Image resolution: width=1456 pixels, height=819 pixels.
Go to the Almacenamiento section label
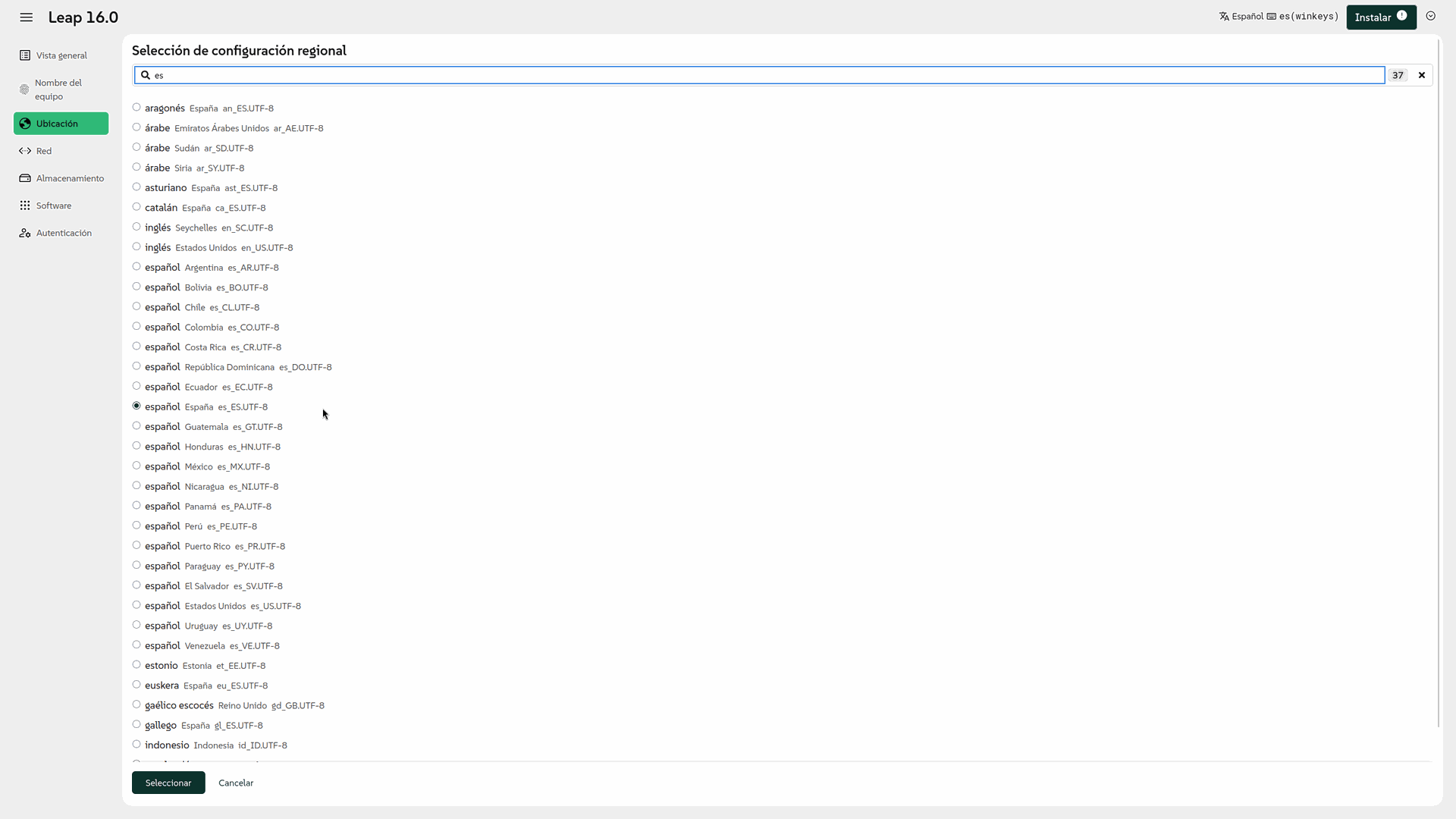(70, 178)
